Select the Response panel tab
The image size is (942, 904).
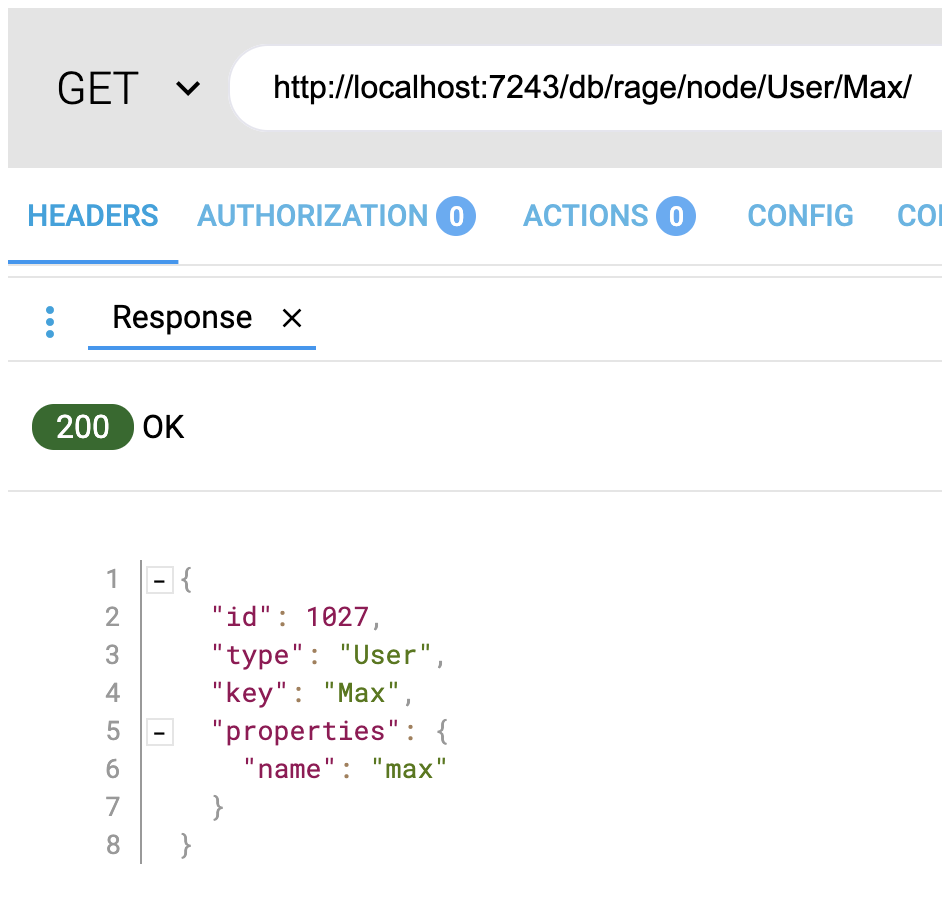click(182, 318)
